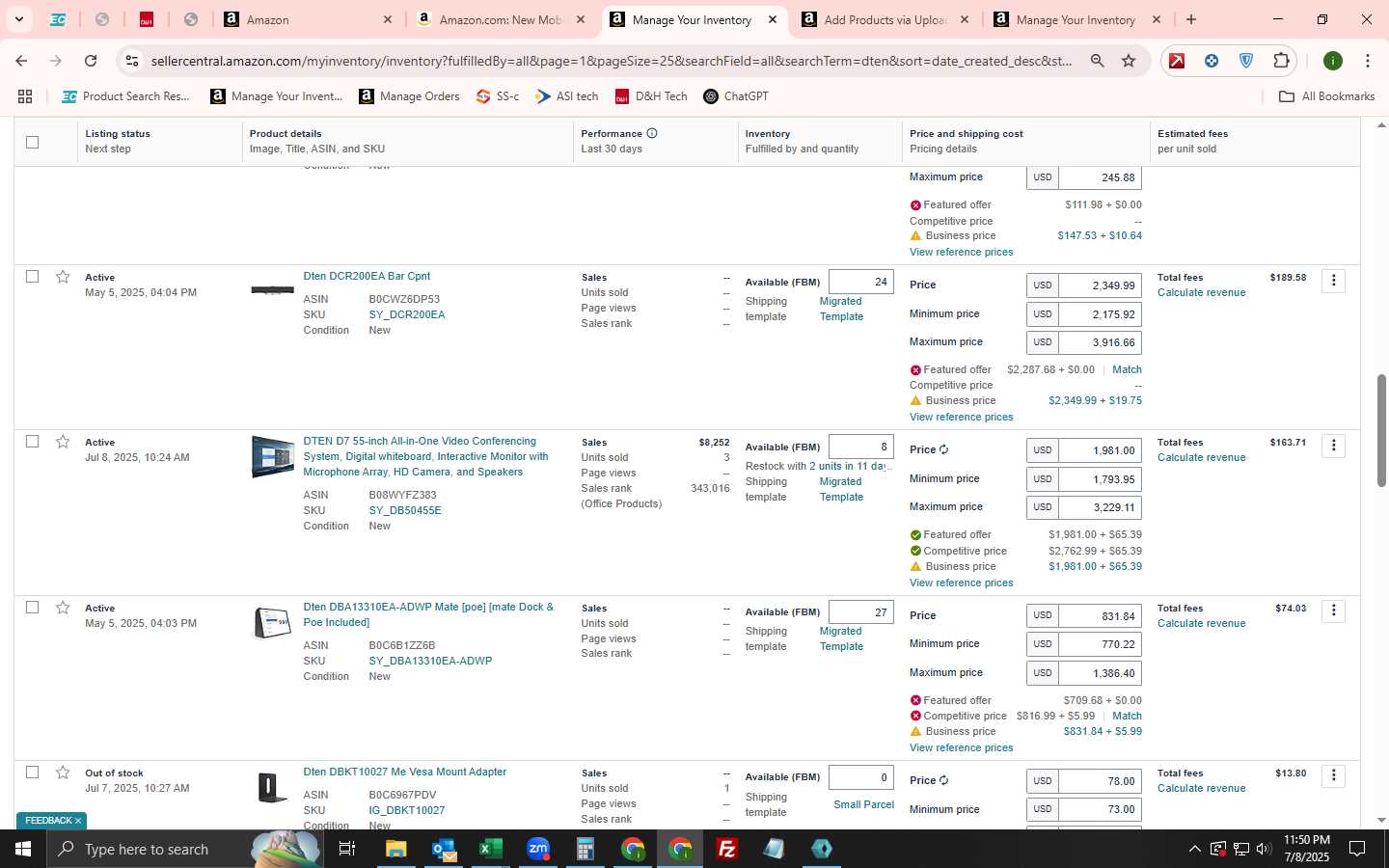
Task: Edit the quantity field showing 8
Action: [x=861, y=447]
